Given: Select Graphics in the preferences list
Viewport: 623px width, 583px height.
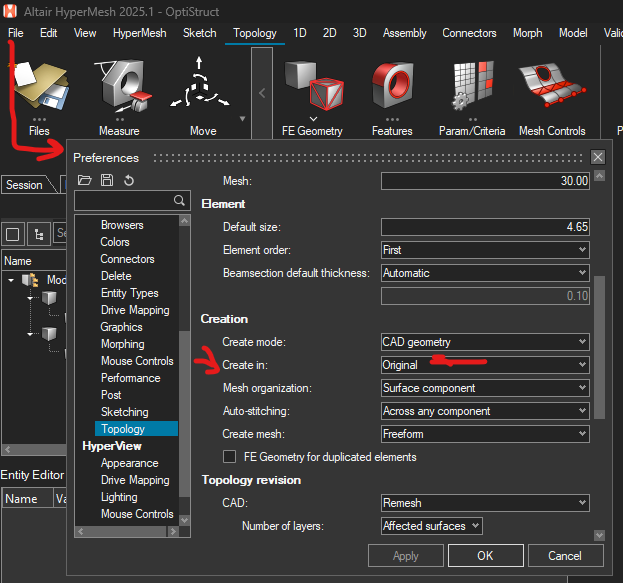Looking at the screenshot, I should click(121, 327).
